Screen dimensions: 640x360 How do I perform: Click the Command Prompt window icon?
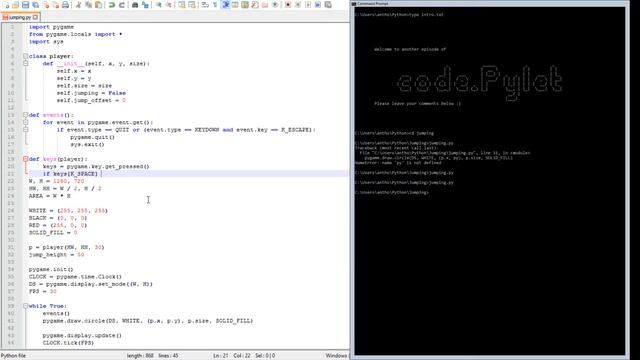(x=354, y=3)
